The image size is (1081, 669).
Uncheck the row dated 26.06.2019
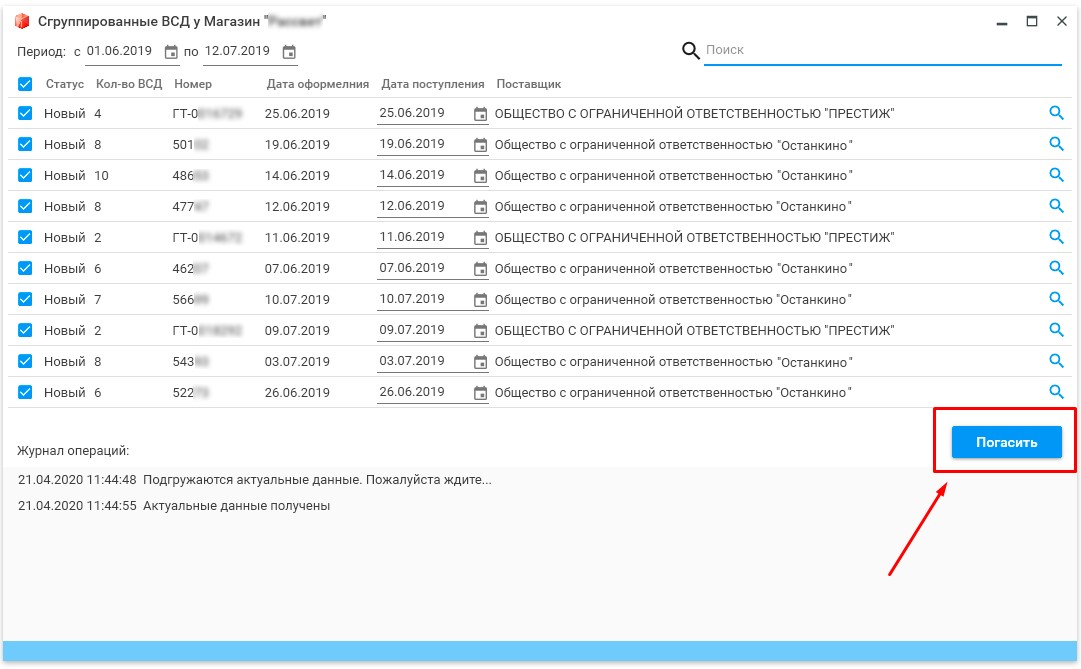pos(25,392)
